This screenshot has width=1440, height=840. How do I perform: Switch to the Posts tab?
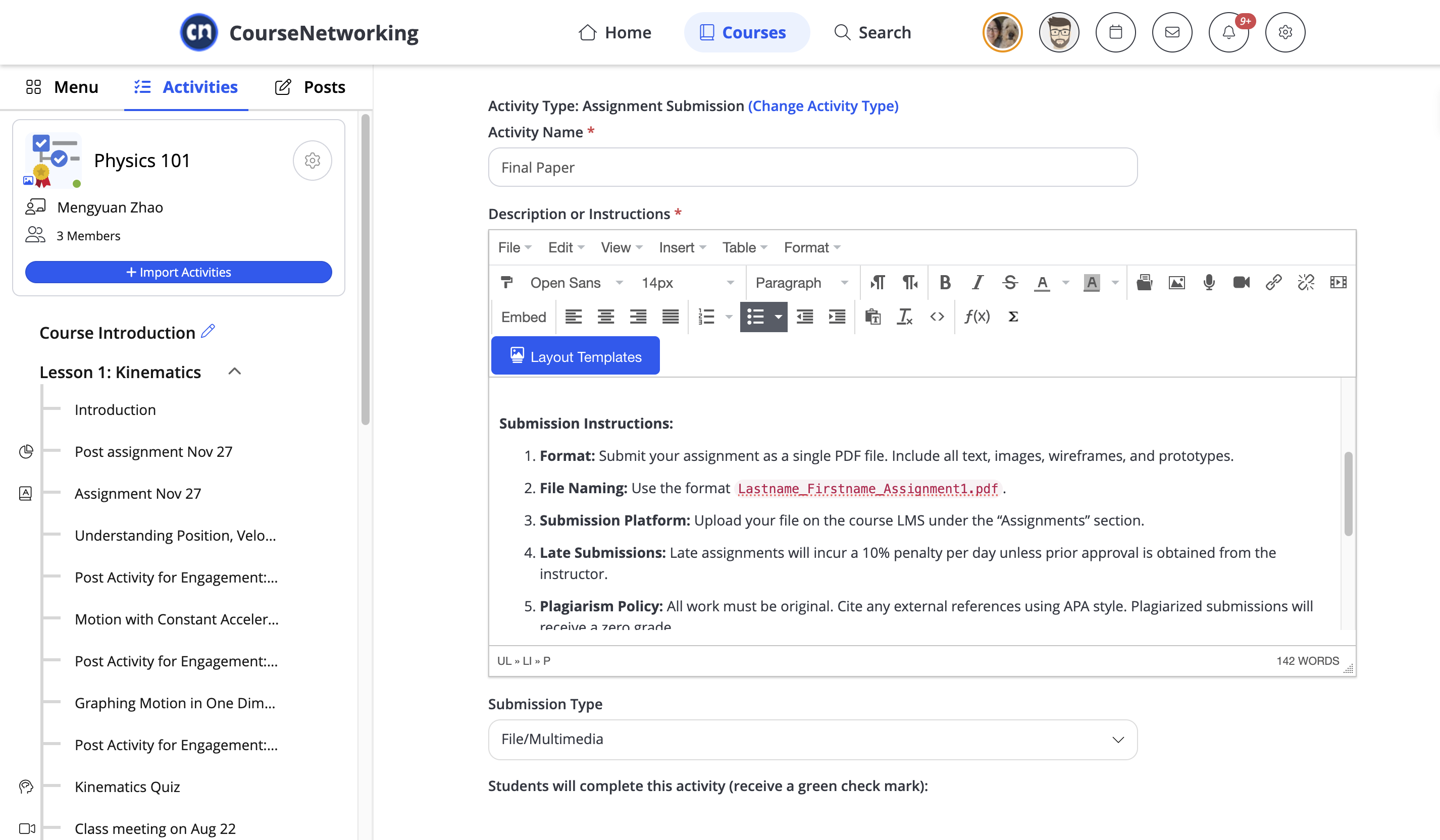311,87
